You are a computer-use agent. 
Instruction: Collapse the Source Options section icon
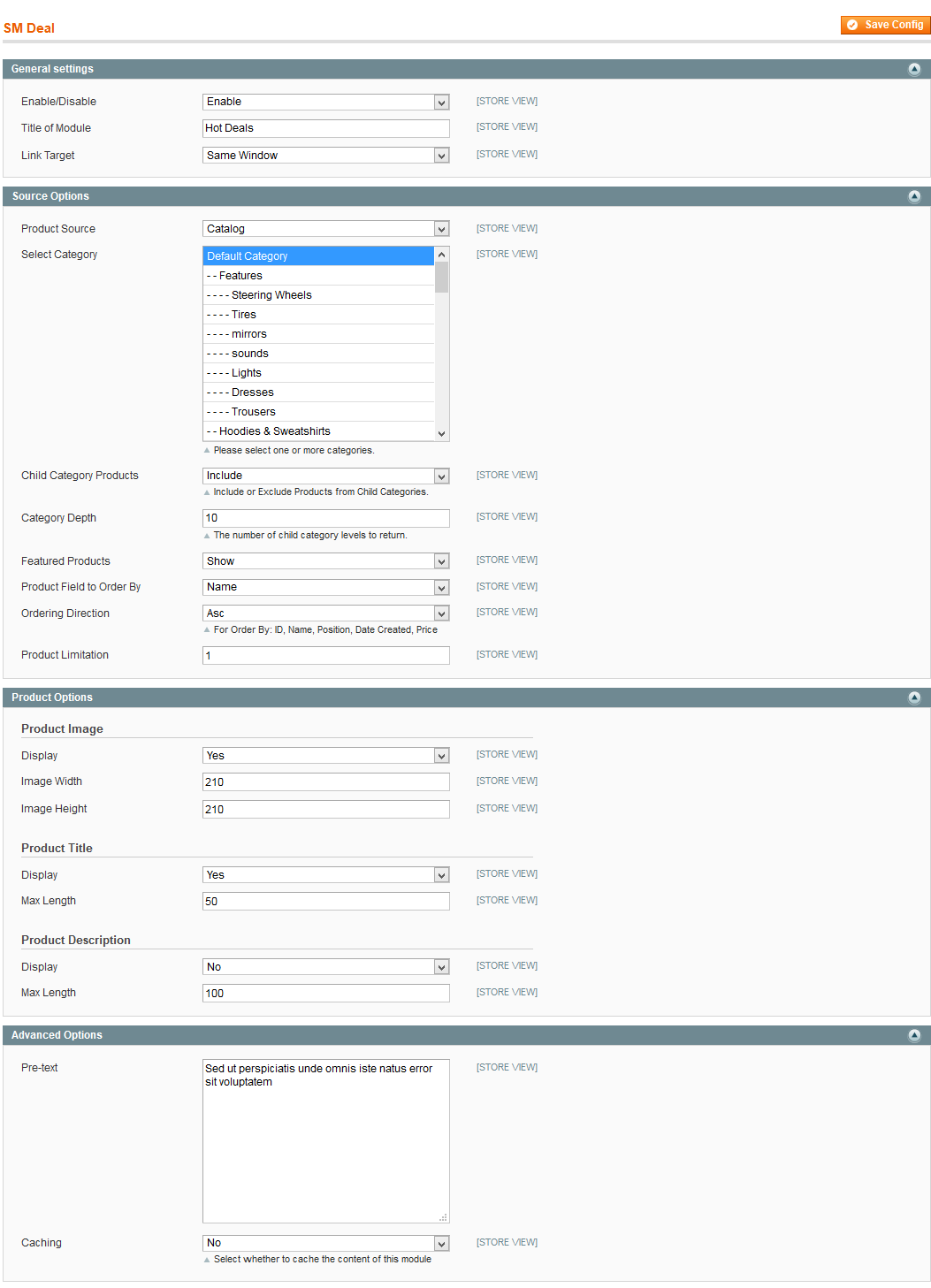[914, 196]
